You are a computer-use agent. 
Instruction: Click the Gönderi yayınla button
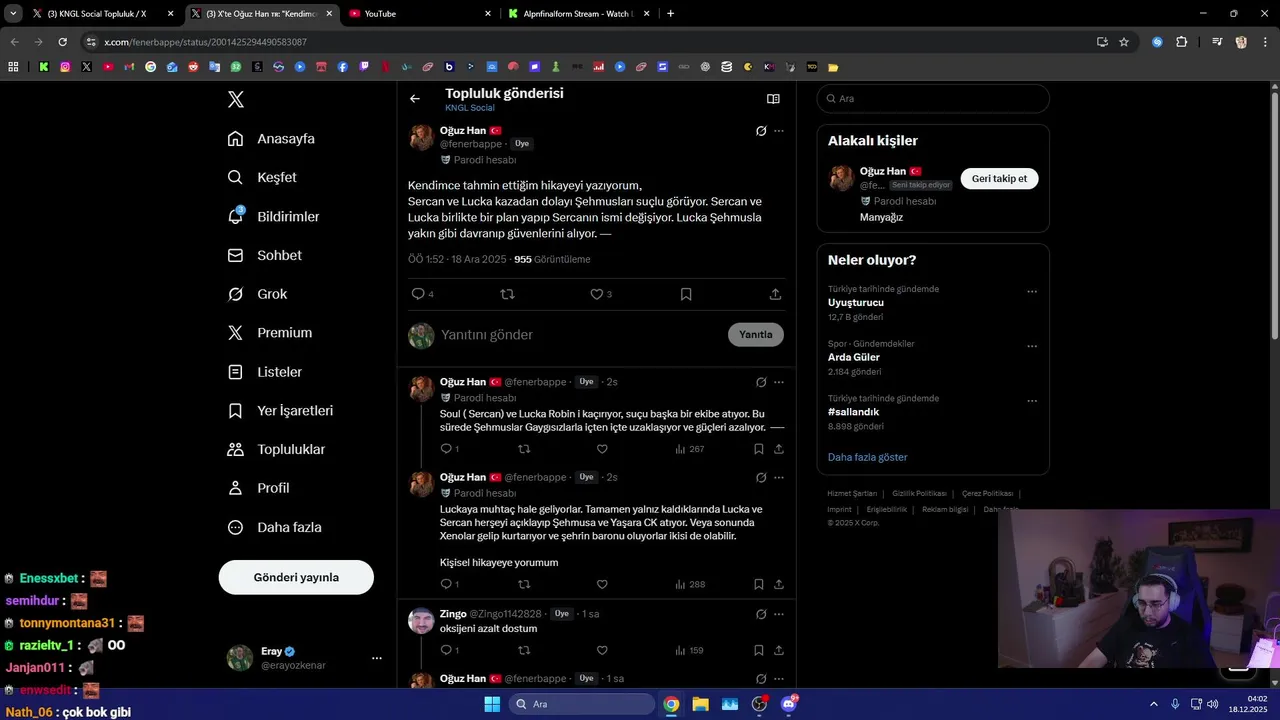(x=296, y=577)
